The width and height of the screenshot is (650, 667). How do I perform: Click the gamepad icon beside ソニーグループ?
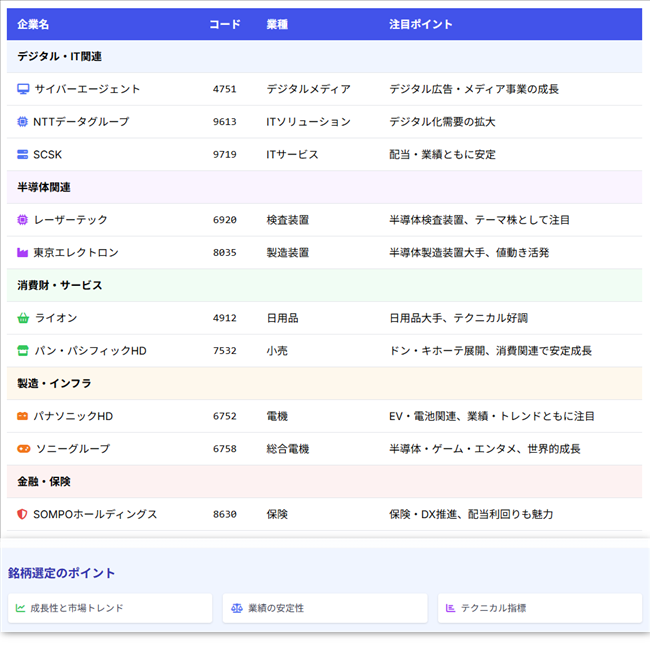tap(24, 449)
